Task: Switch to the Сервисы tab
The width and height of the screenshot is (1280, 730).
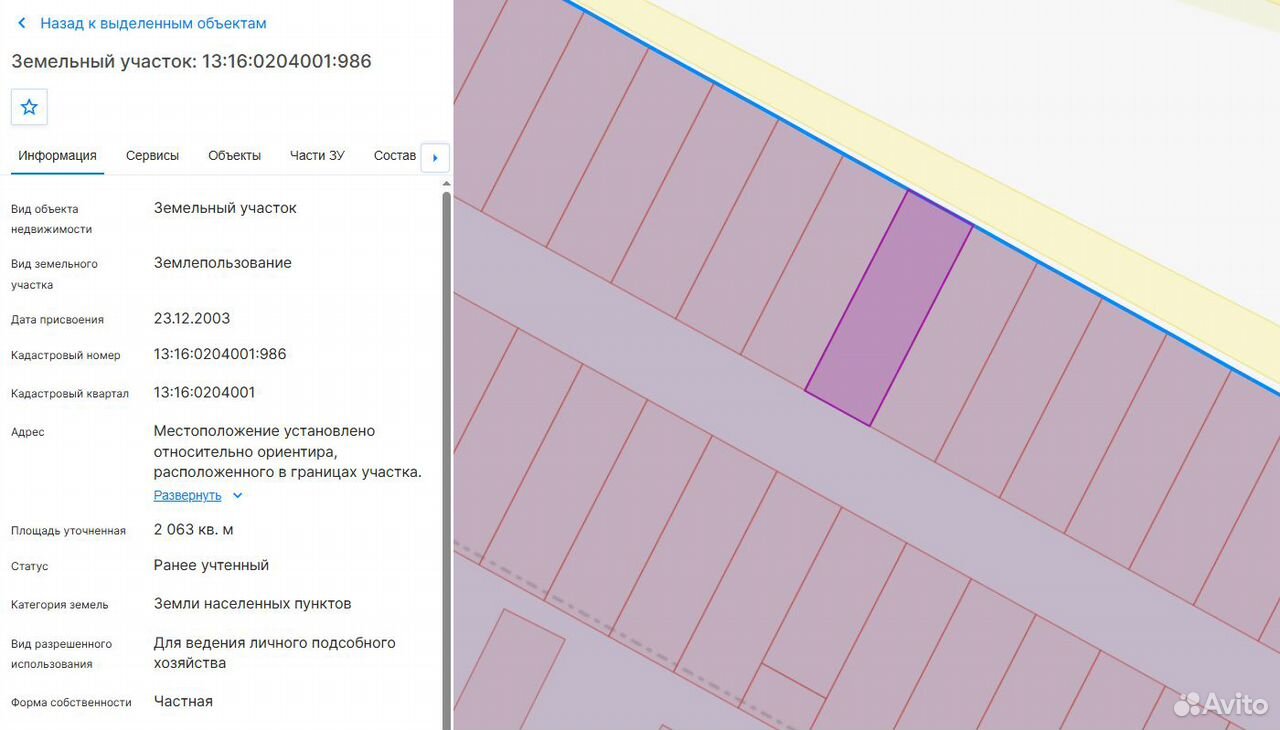Action: coord(152,156)
